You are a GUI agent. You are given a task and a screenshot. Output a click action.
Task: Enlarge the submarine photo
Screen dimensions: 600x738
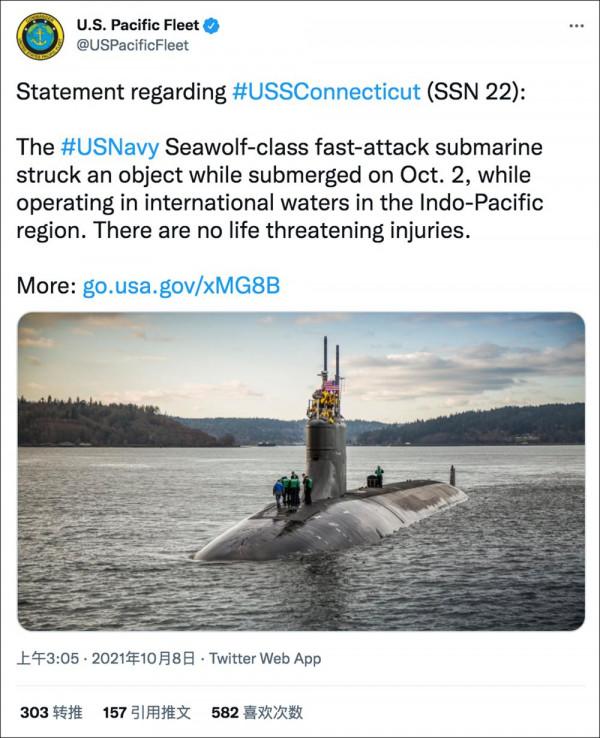(x=300, y=470)
